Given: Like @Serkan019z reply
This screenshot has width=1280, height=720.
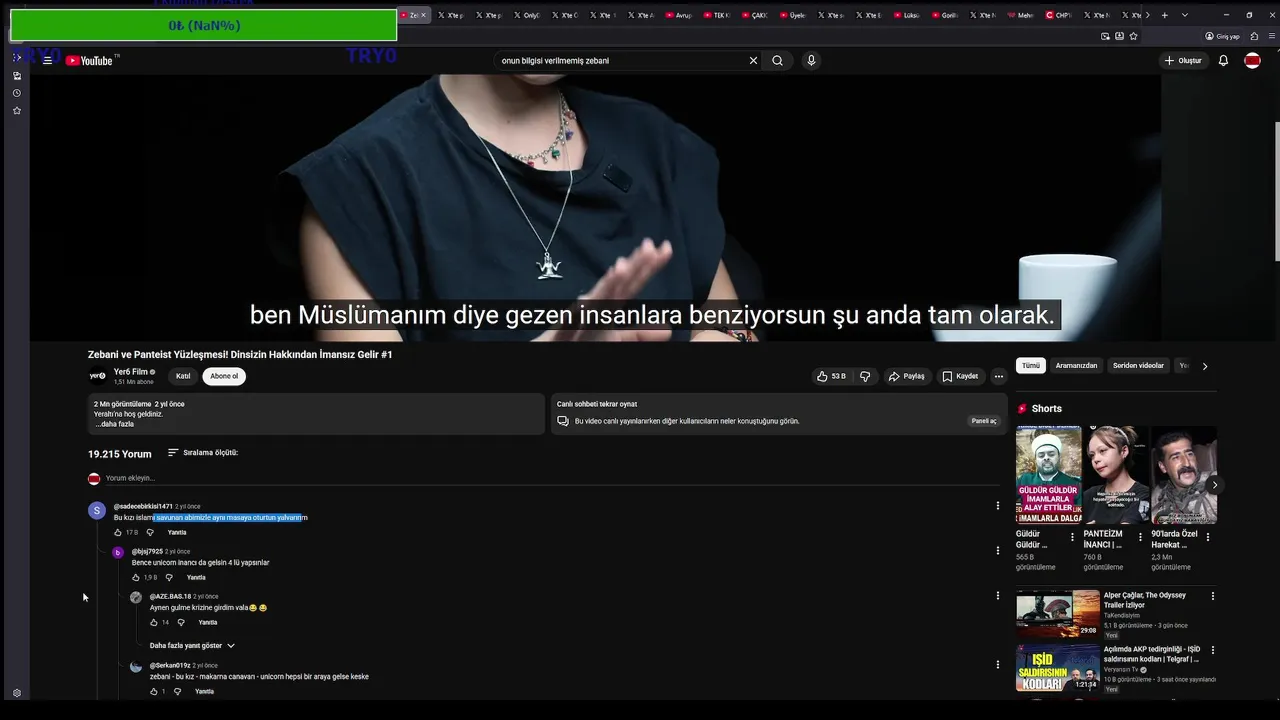Looking at the screenshot, I should coord(154,692).
